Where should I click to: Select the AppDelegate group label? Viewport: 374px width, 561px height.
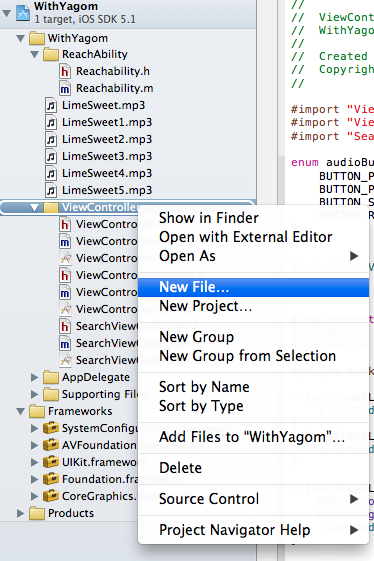(96, 377)
